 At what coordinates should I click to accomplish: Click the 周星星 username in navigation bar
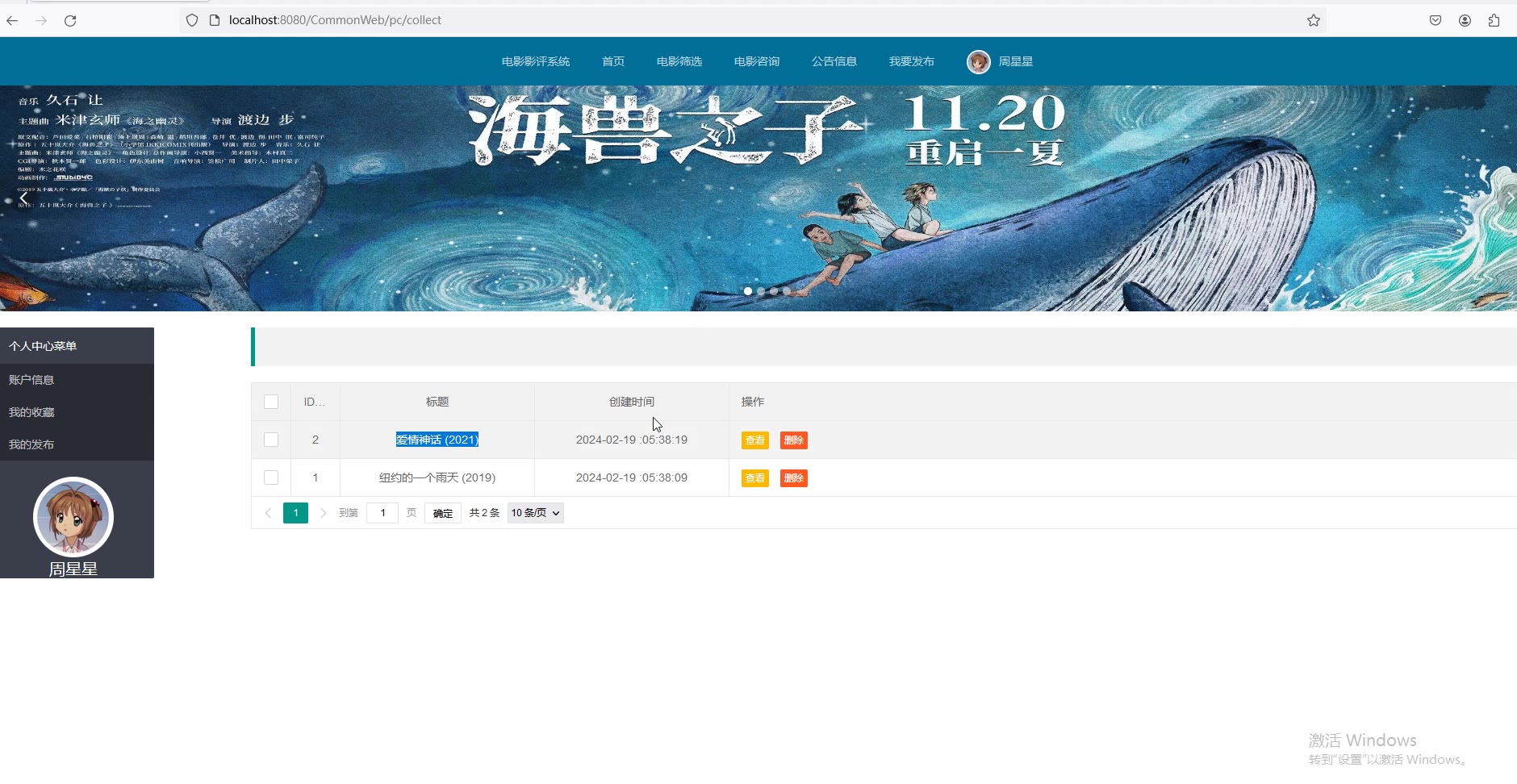[1016, 61]
